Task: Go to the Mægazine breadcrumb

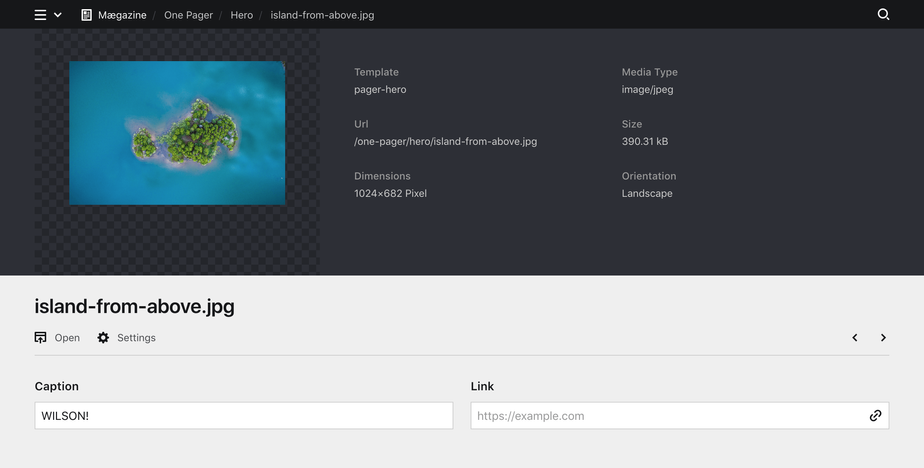Action: click(122, 15)
